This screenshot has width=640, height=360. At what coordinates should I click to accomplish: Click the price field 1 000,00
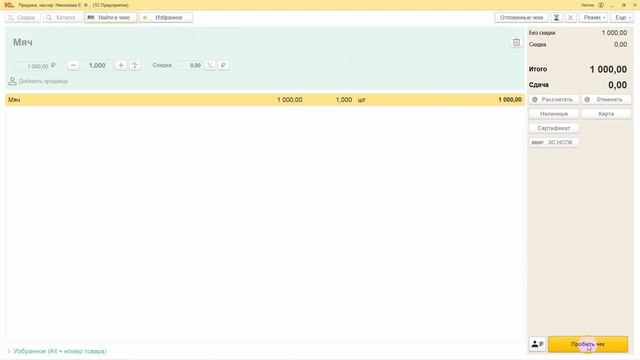click(x=31, y=66)
